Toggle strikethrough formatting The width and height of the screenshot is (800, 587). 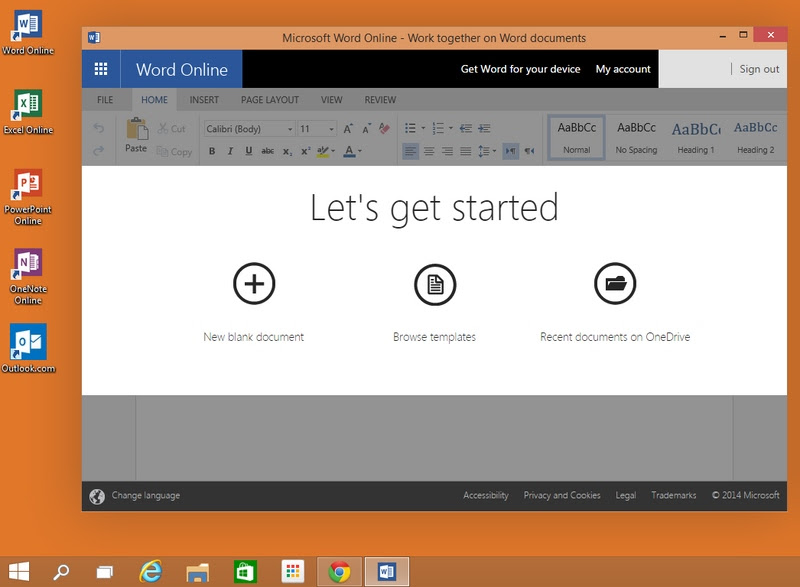point(267,151)
